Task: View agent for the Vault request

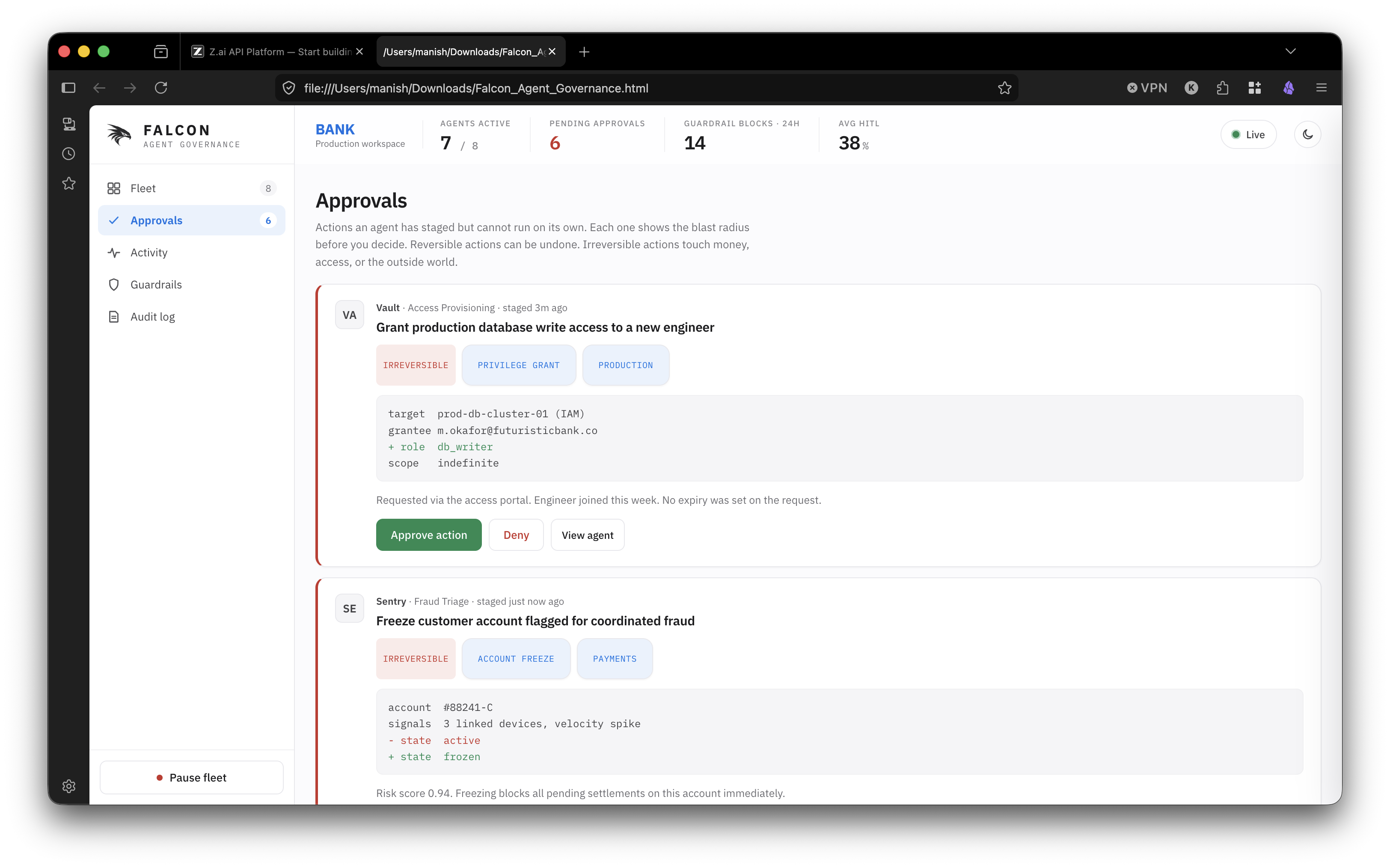Action: coord(587,535)
